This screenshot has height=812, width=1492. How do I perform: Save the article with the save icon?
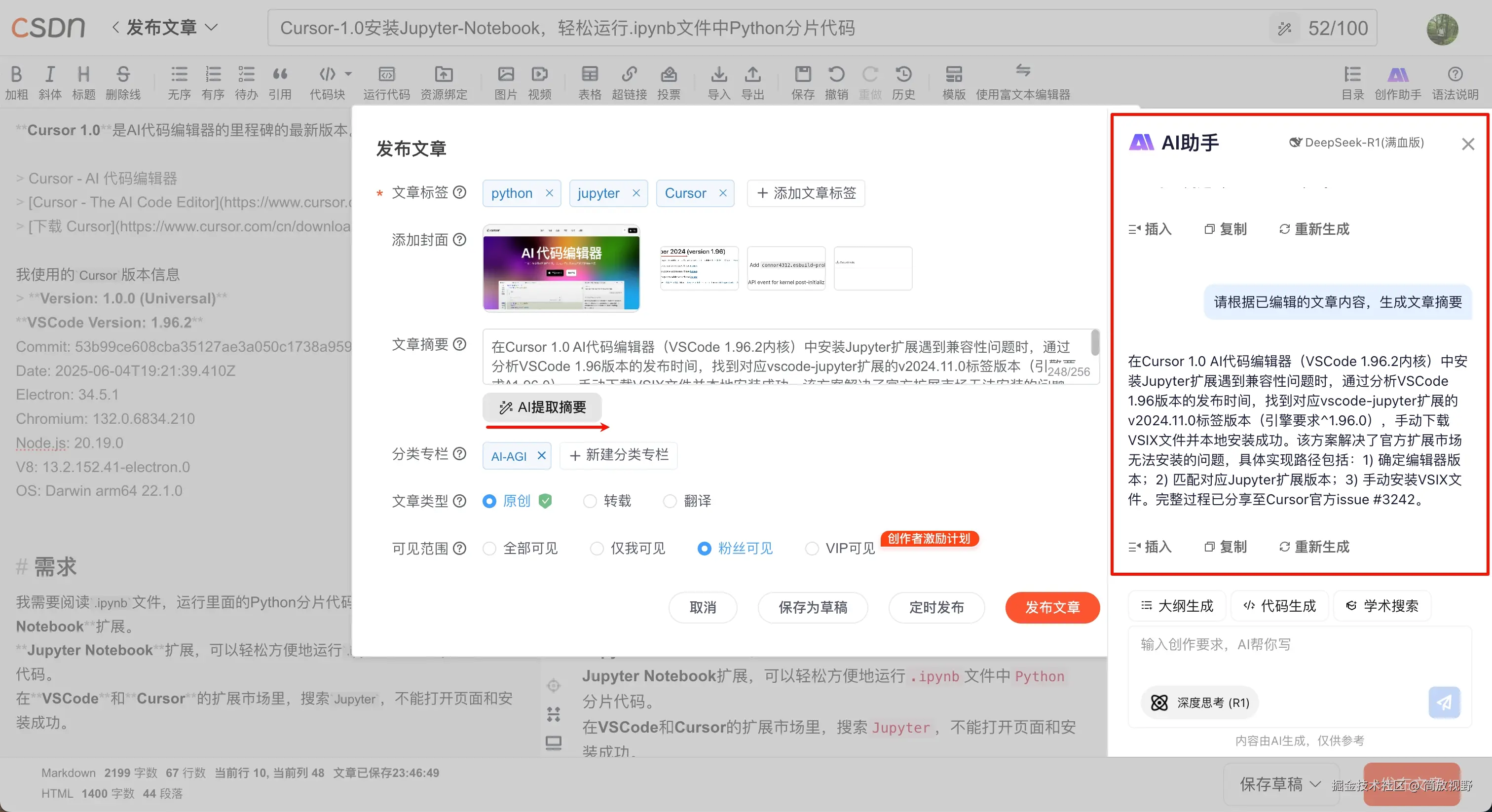803,81
